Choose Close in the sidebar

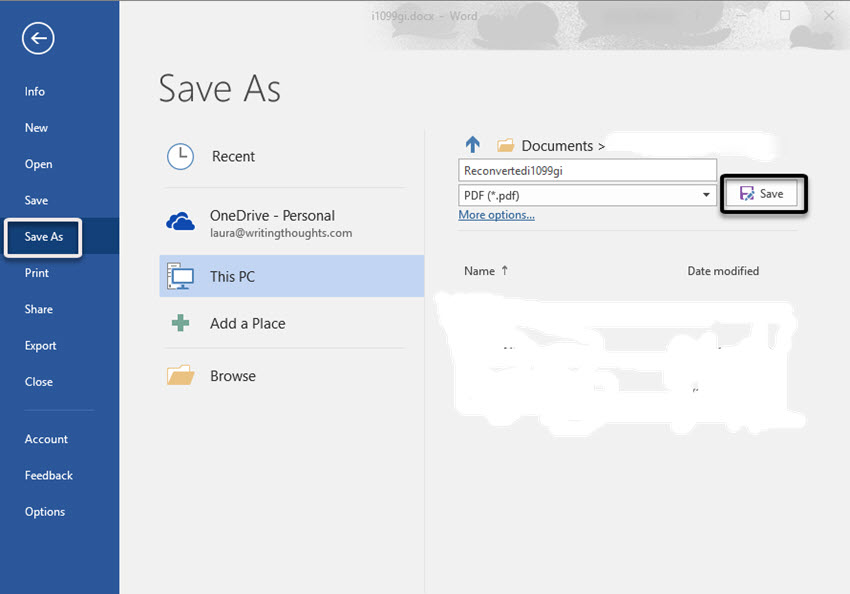pos(38,382)
